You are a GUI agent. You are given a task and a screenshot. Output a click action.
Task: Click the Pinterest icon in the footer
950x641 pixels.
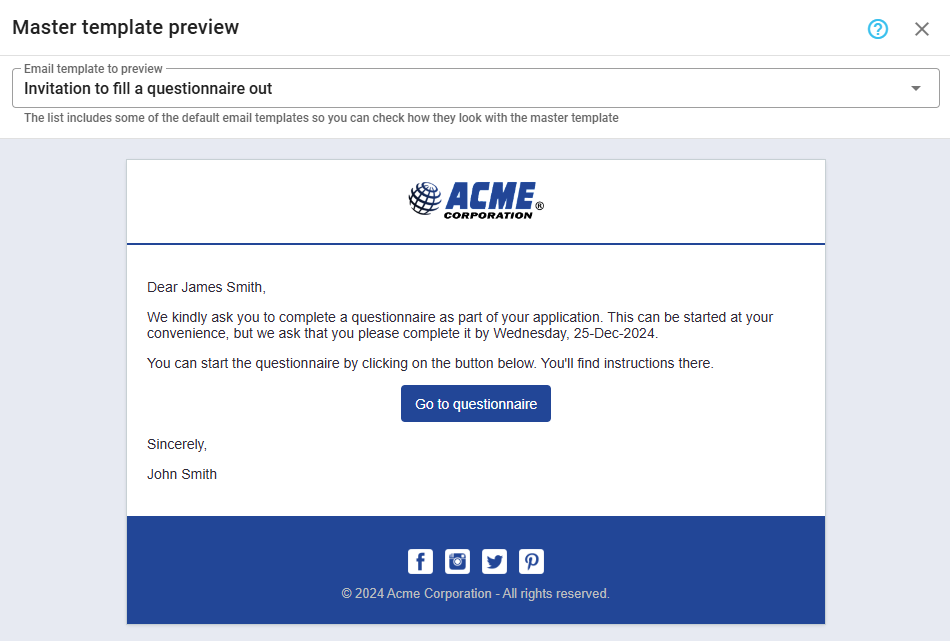pos(532,561)
